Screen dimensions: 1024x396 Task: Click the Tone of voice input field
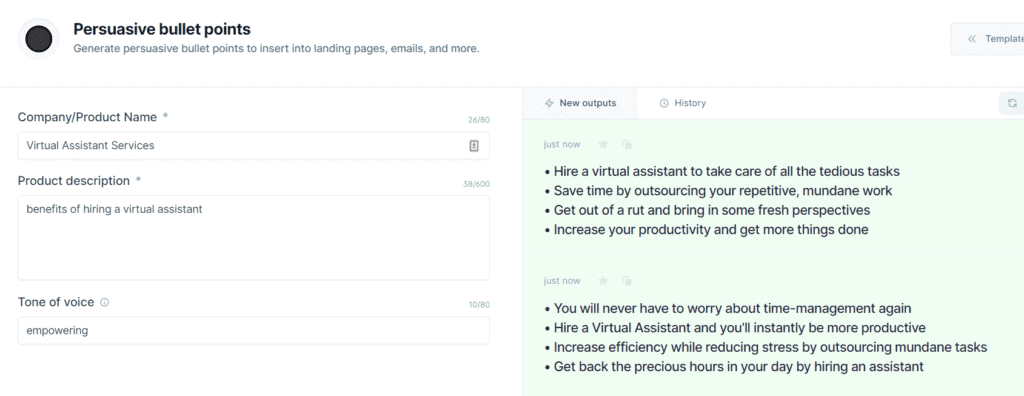[253, 331]
